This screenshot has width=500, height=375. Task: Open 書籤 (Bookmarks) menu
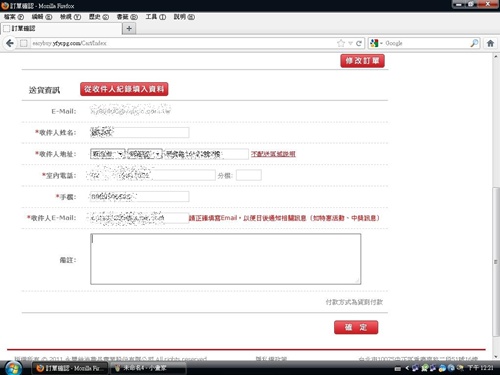[127, 17]
